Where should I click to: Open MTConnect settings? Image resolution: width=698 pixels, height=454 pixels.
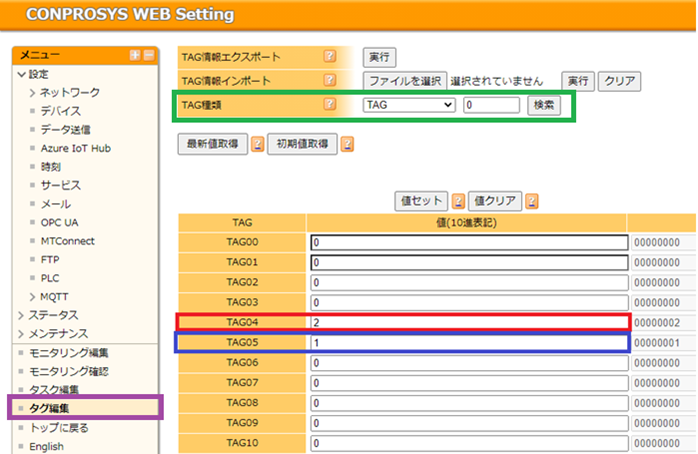[68, 241]
